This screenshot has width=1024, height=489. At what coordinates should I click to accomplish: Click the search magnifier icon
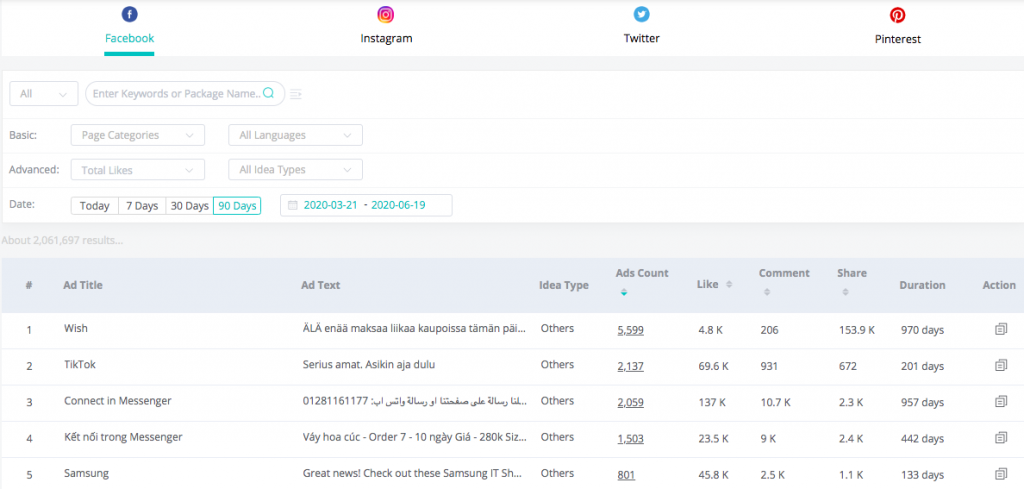(268, 93)
